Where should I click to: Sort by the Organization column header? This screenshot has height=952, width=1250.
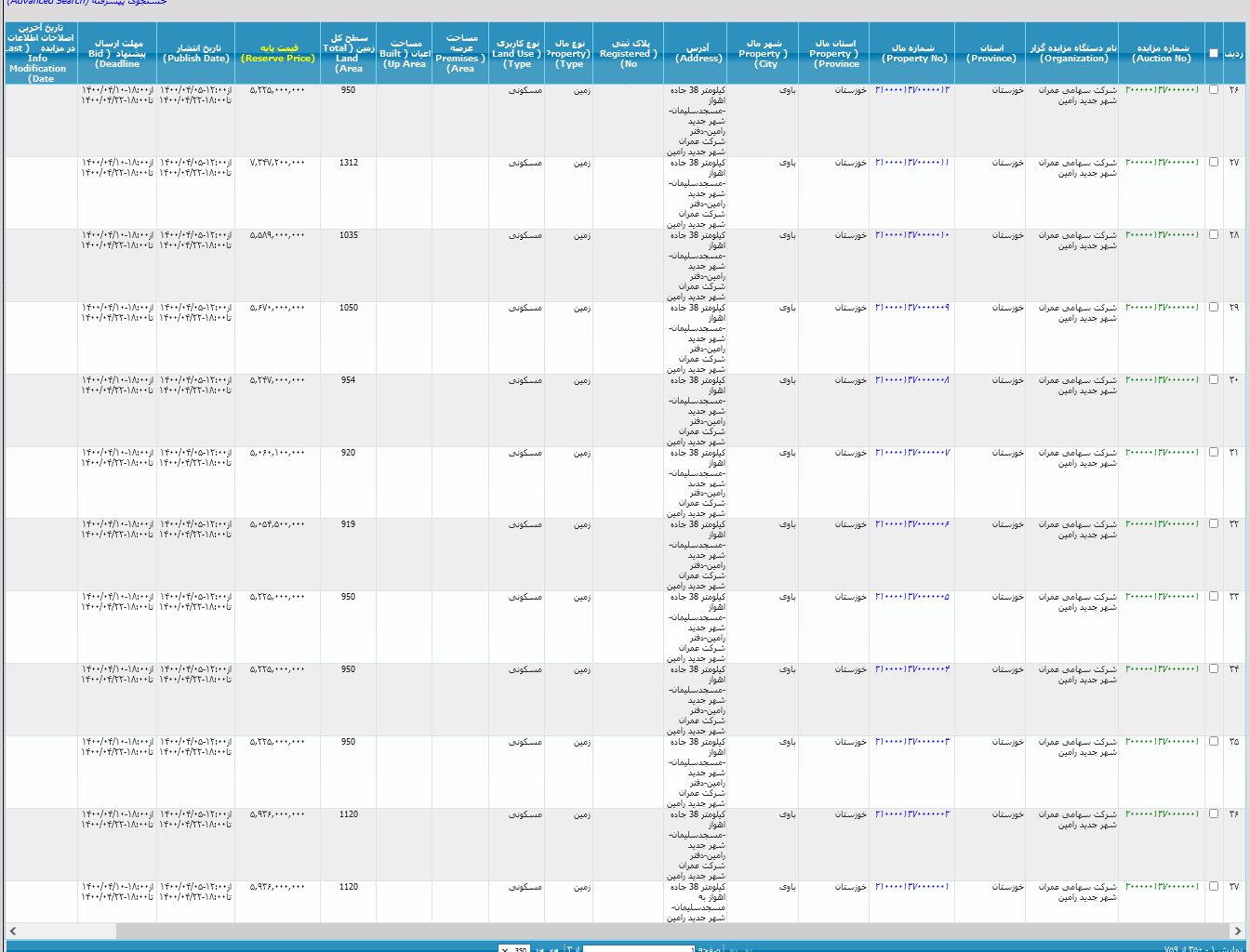pyautogui.click(x=1071, y=53)
